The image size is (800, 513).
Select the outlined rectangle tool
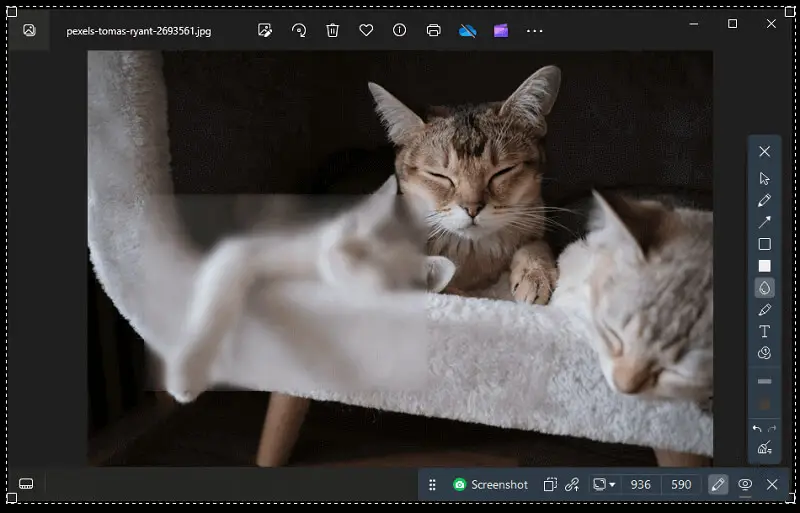pos(764,244)
